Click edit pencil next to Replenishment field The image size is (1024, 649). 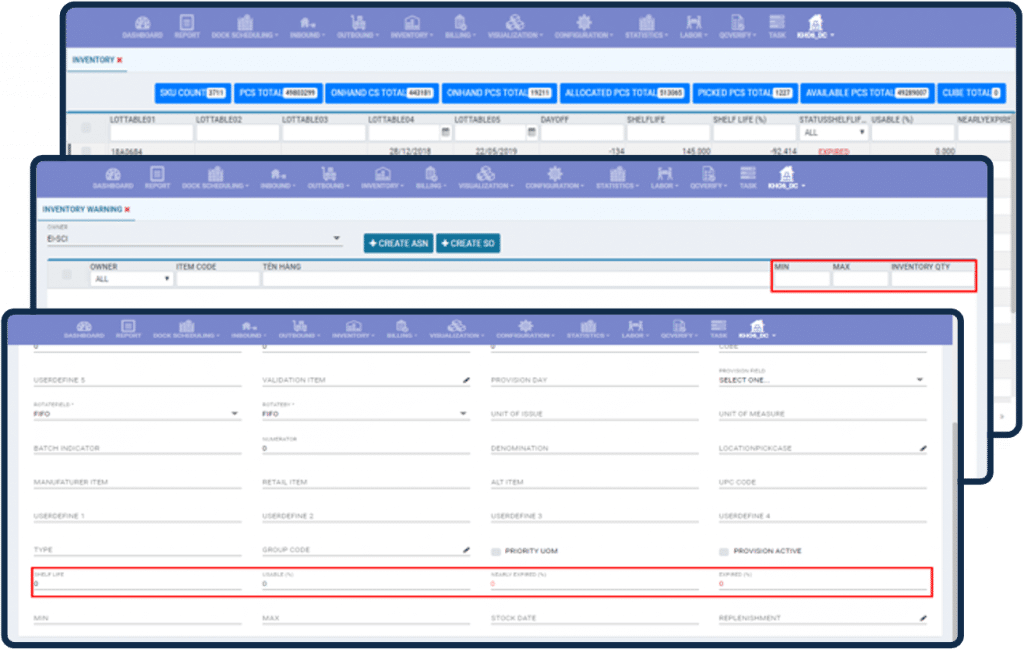coord(923,619)
